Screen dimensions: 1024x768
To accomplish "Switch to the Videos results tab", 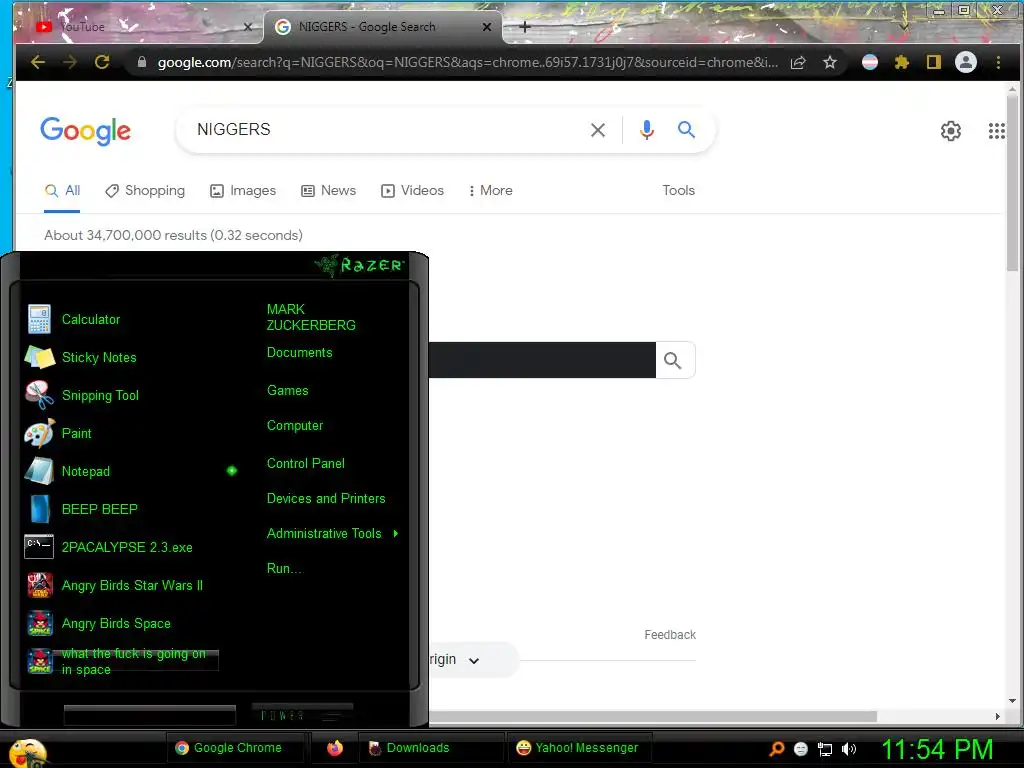I will click(413, 191).
